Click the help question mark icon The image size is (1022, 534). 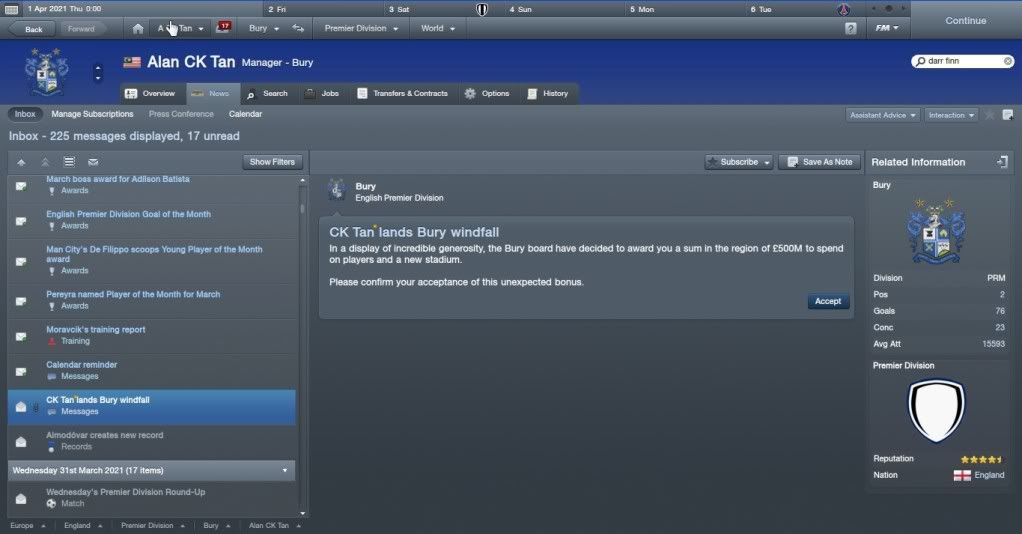point(851,29)
